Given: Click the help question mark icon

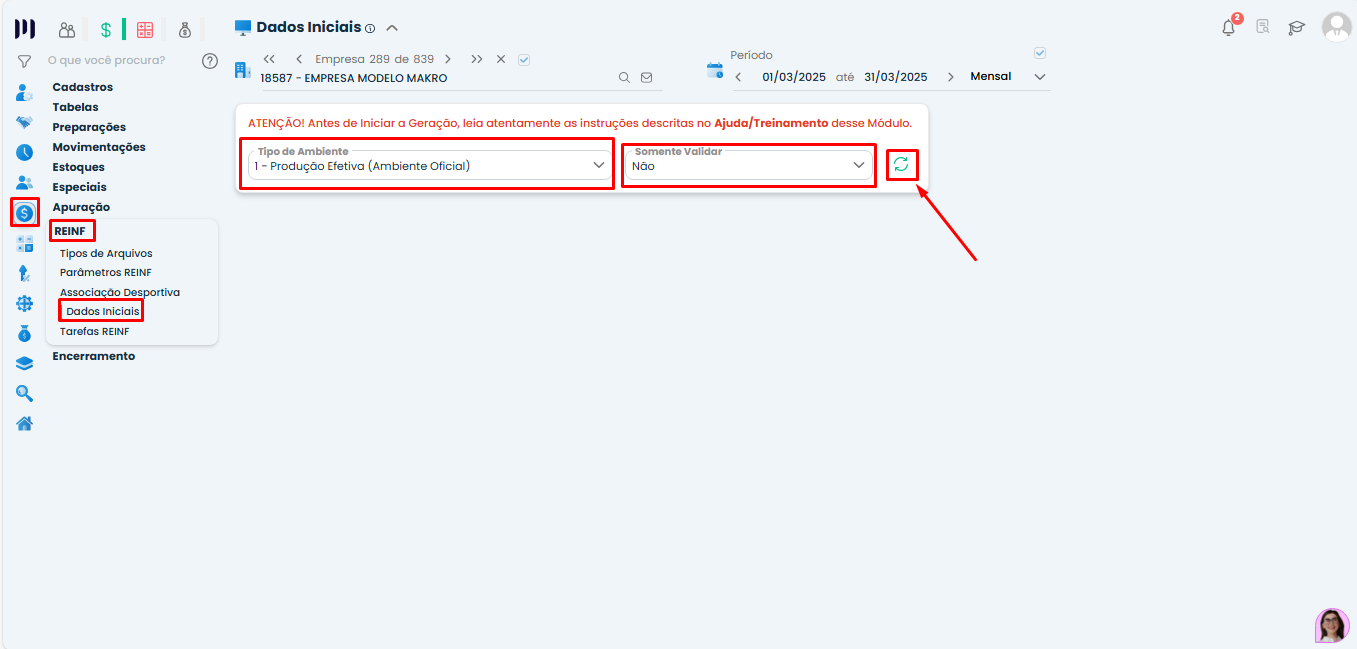Looking at the screenshot, I should 210,60.
